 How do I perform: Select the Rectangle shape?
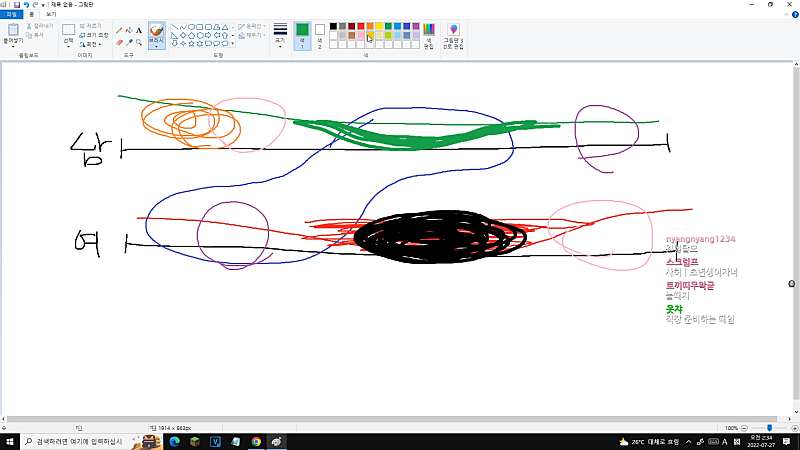click(199, 27)
